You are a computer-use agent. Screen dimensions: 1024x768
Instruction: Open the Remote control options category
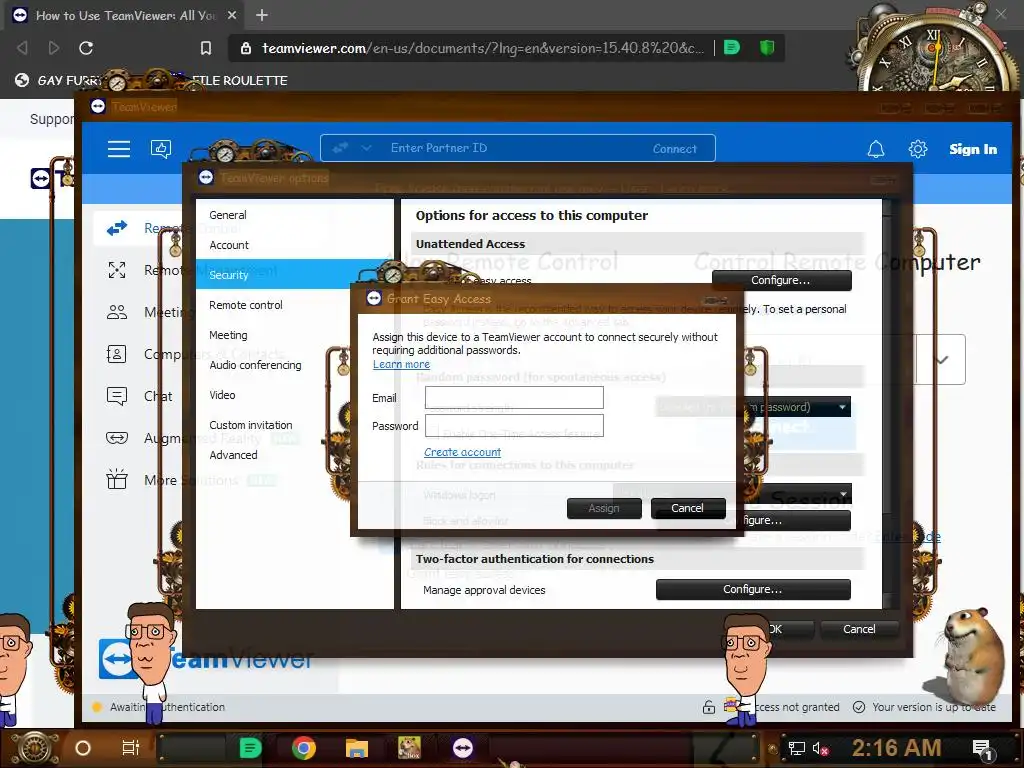pyautogui.click(x=246, y=305)
